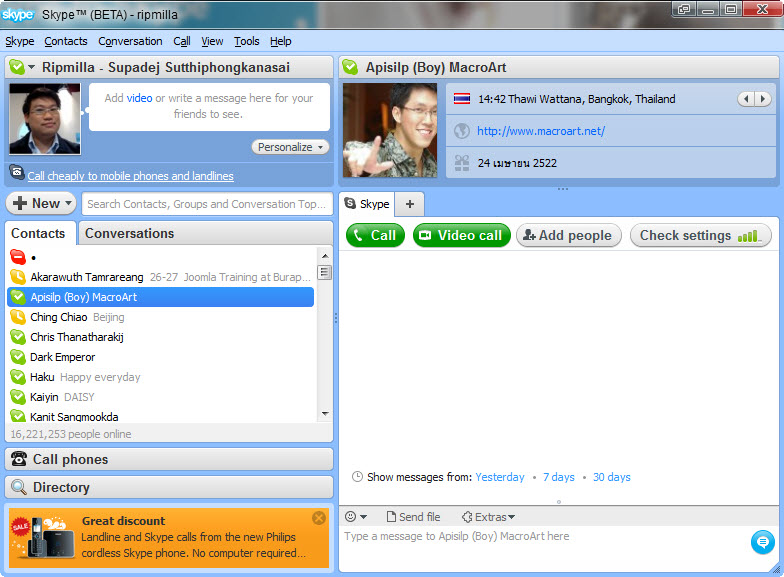This screenshot has height=577, width=784.
Task: Expand the Personalize dropdown
Action: [x=290, y=147]
